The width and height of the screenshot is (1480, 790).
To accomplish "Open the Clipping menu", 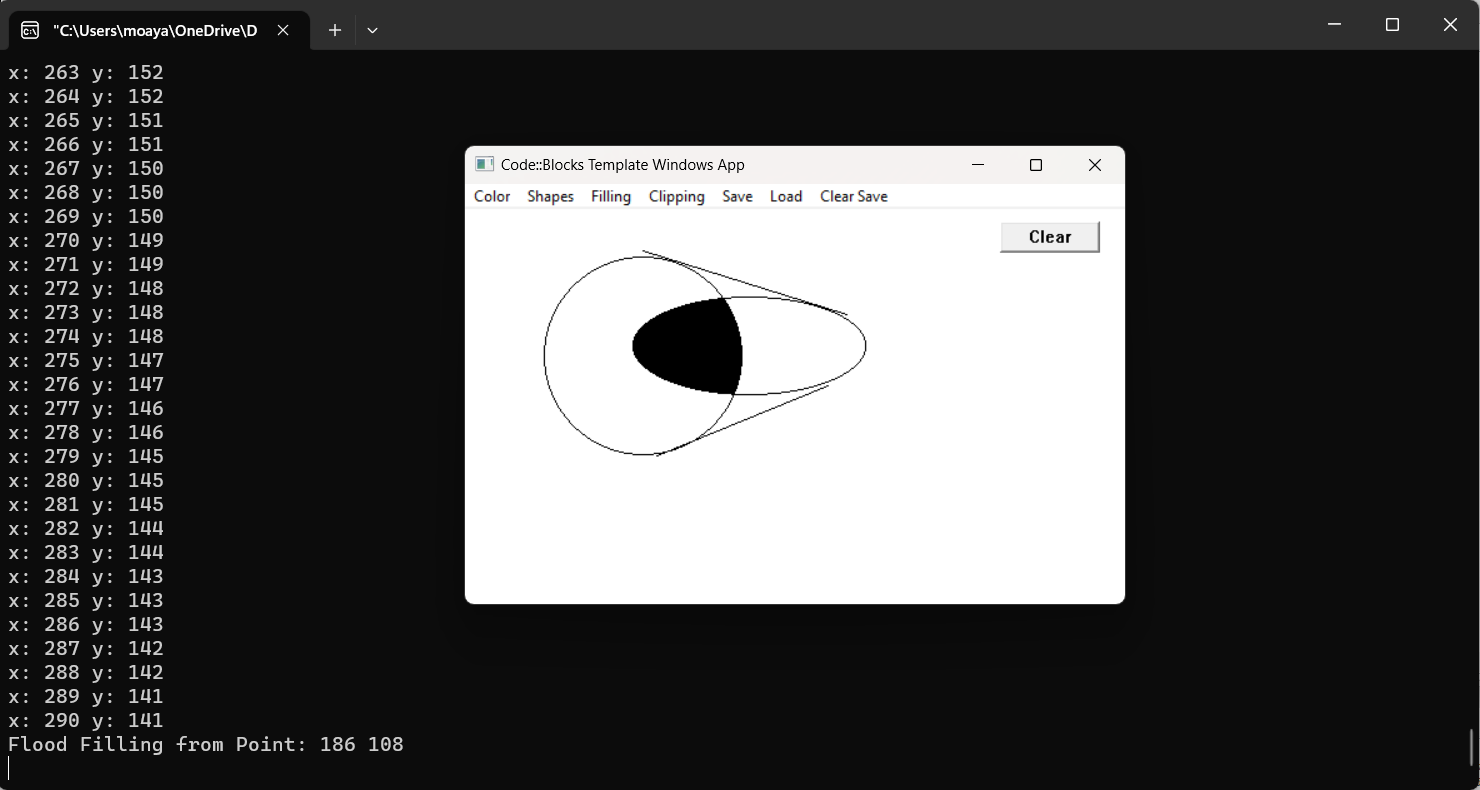I will point(676,196).
